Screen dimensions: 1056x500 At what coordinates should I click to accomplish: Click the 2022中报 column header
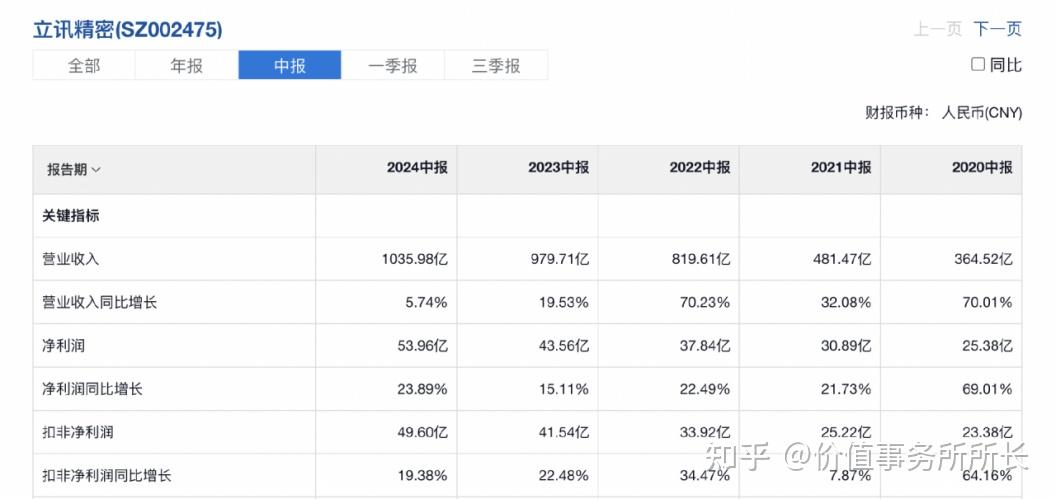(699, 168)
